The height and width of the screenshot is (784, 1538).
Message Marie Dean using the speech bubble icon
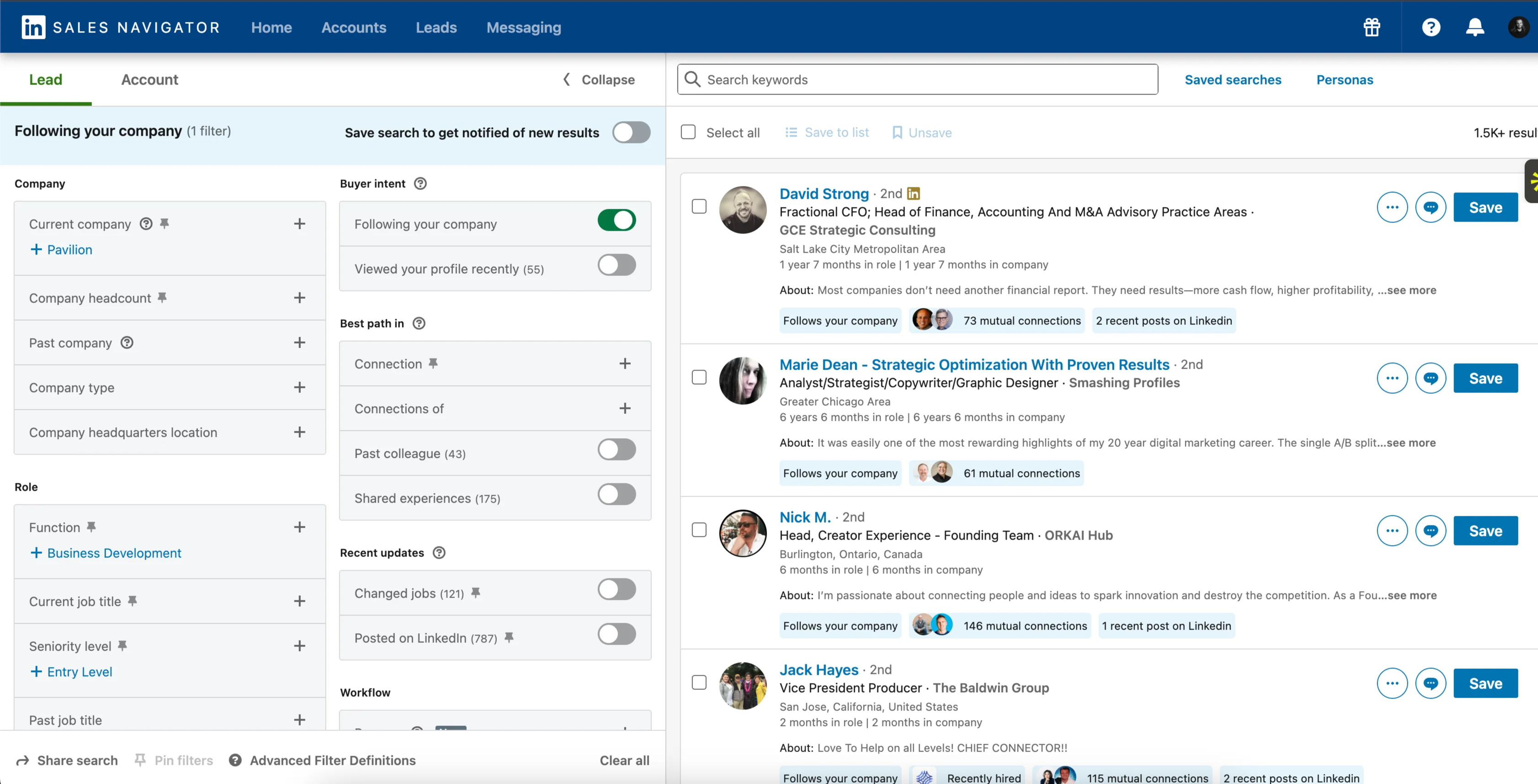1431,378
